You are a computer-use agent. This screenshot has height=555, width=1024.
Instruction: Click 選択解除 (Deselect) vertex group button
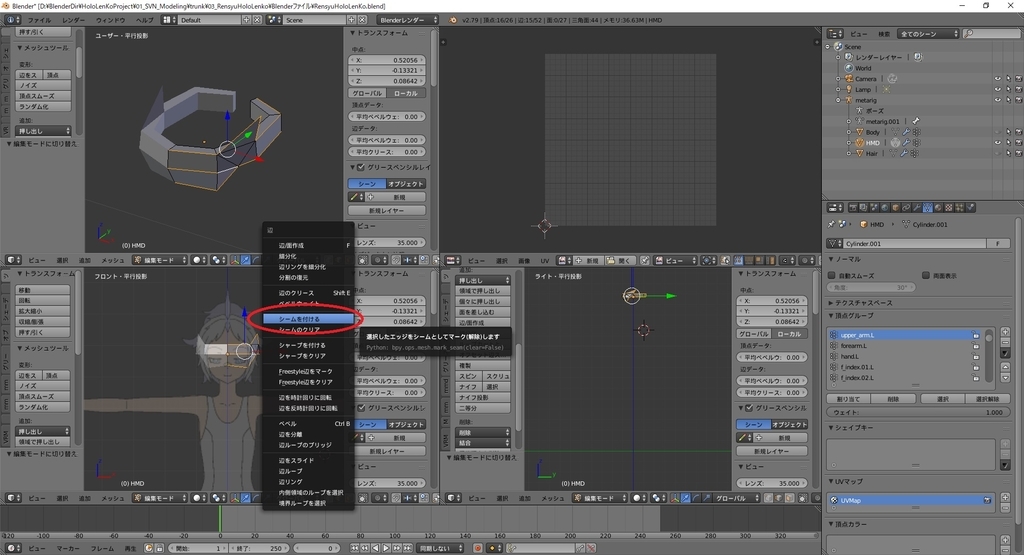tap(987, 399)
